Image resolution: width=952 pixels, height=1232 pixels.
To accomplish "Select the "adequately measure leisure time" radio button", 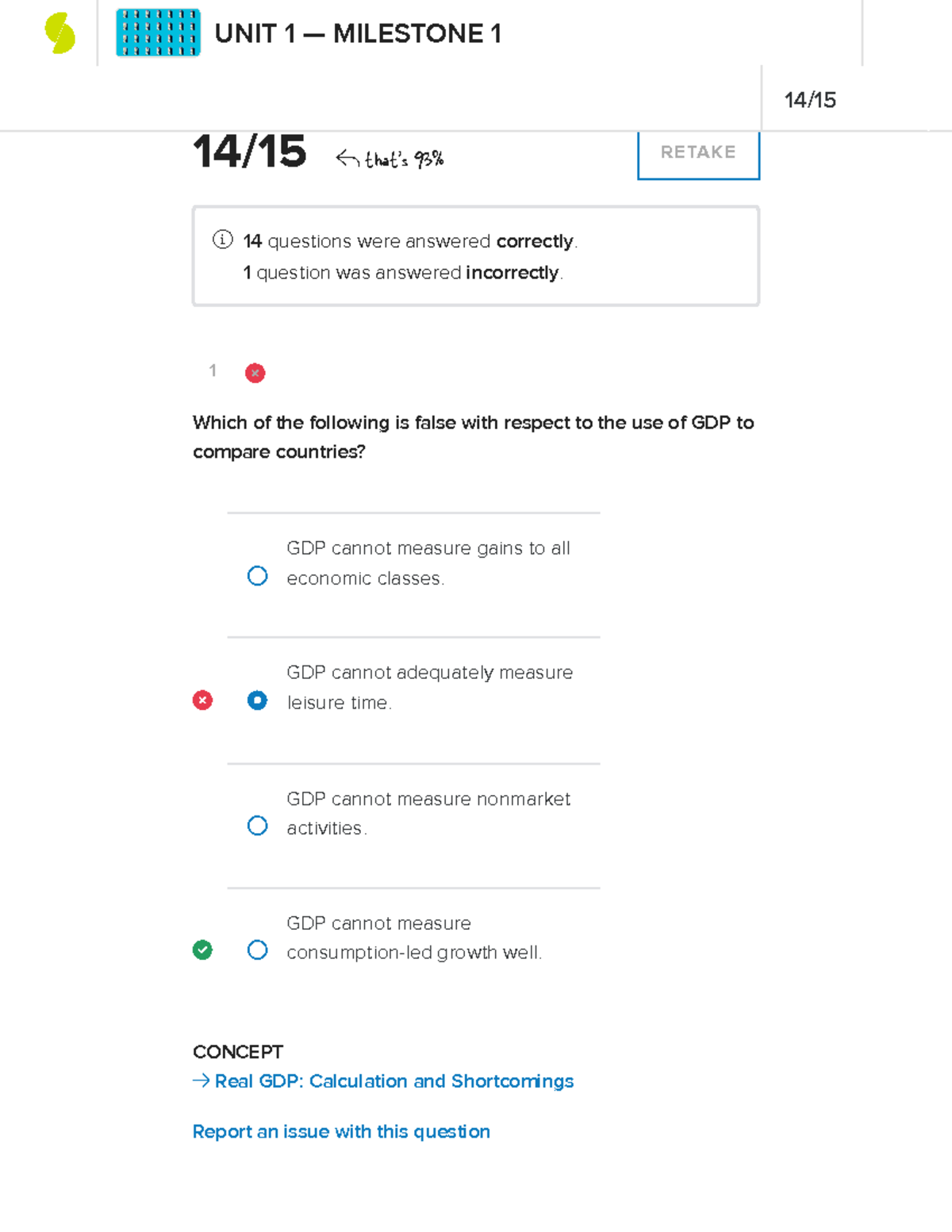I will click(x=257, y=700).
